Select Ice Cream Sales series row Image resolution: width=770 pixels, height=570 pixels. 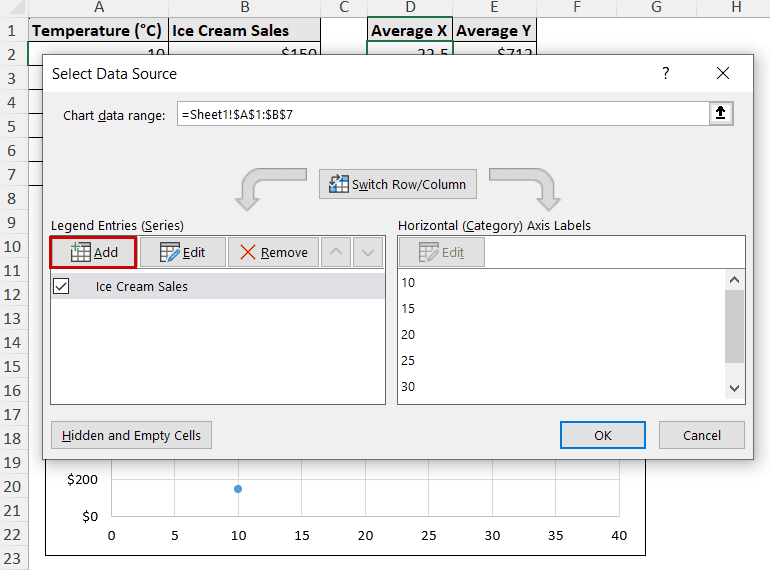[x=218, y=286]
